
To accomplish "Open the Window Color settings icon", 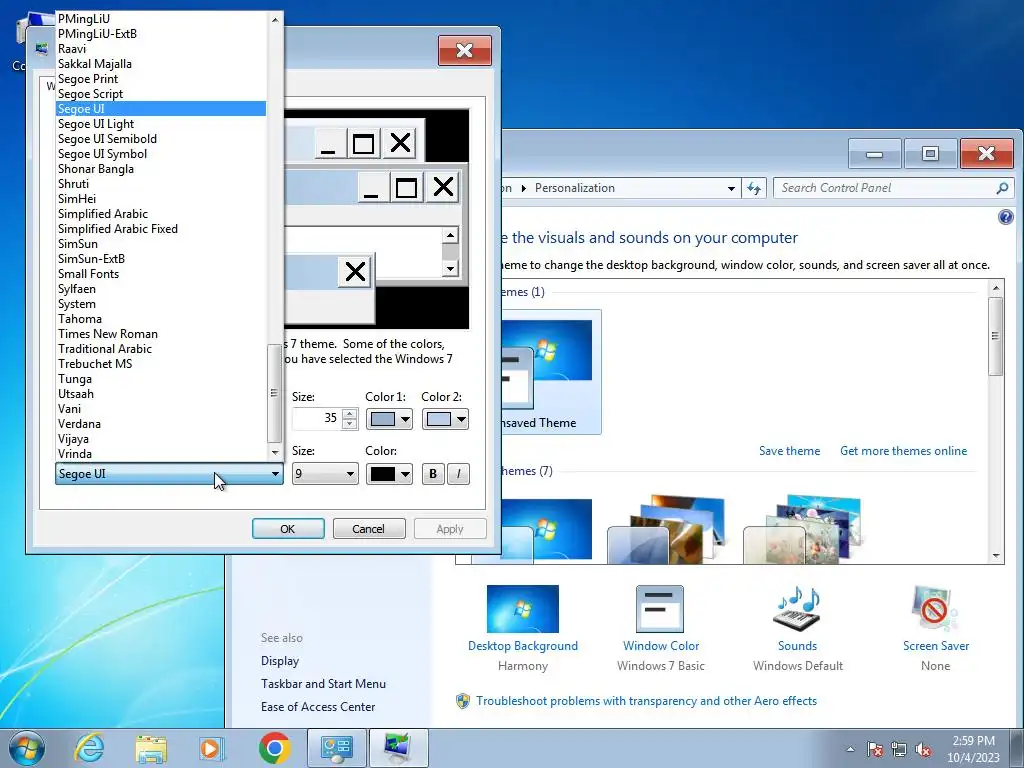I will point(660,609).
